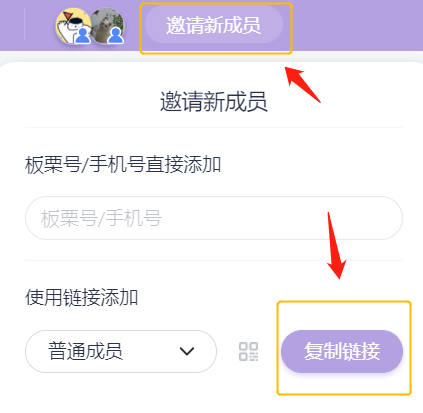Click the 邀请新成员 button in header
This screenshot has width=423, height=413.
pyautogui.click(x=214, y=24)
